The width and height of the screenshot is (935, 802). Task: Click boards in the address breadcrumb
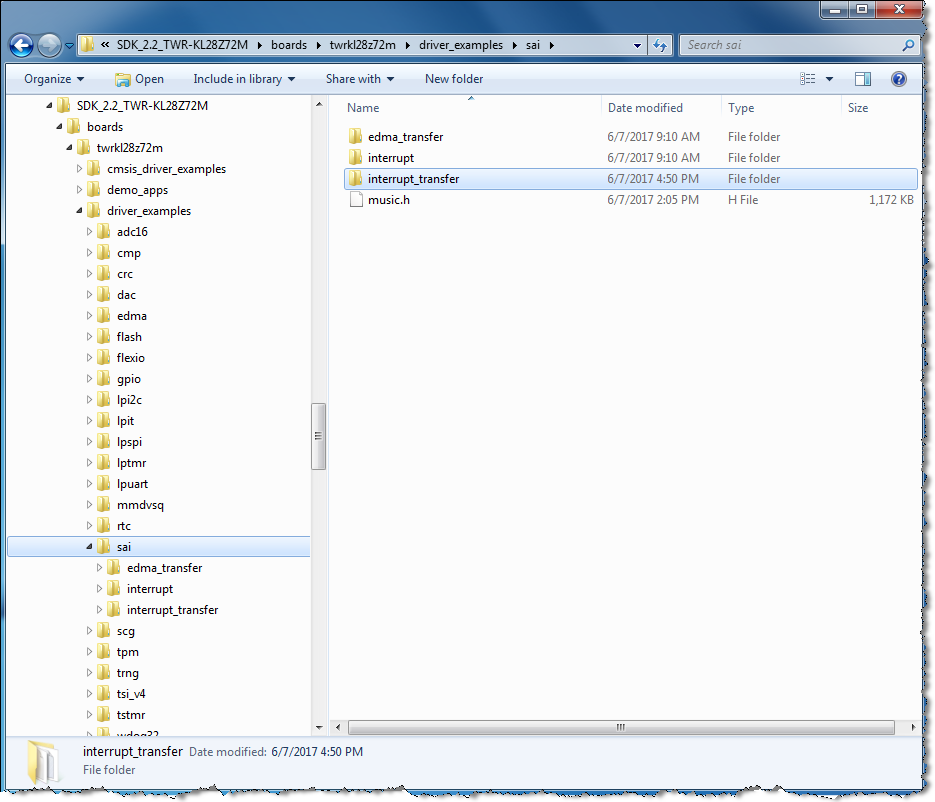(289, 45)
